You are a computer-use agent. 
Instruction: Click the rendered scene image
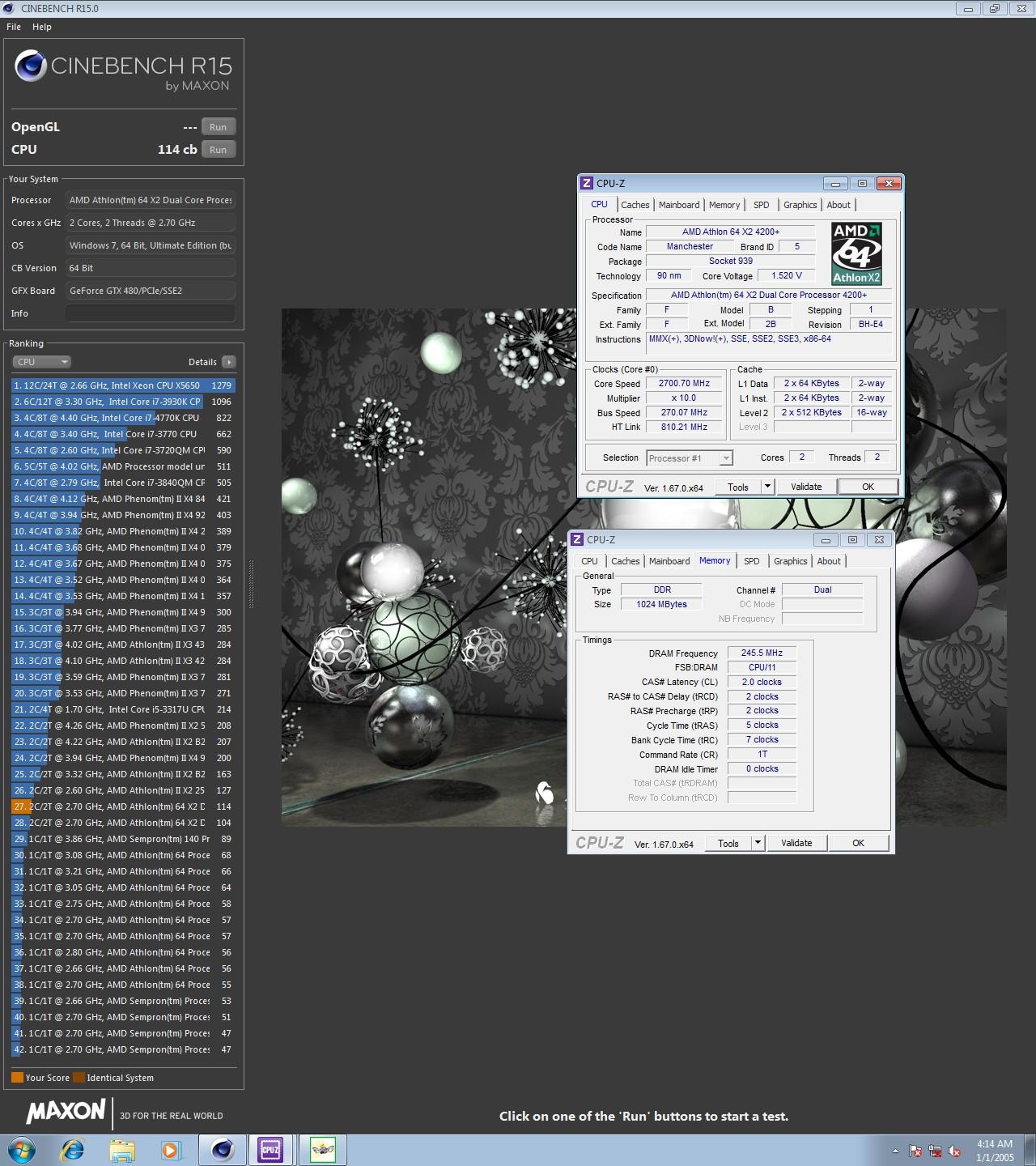click(644, 567)
